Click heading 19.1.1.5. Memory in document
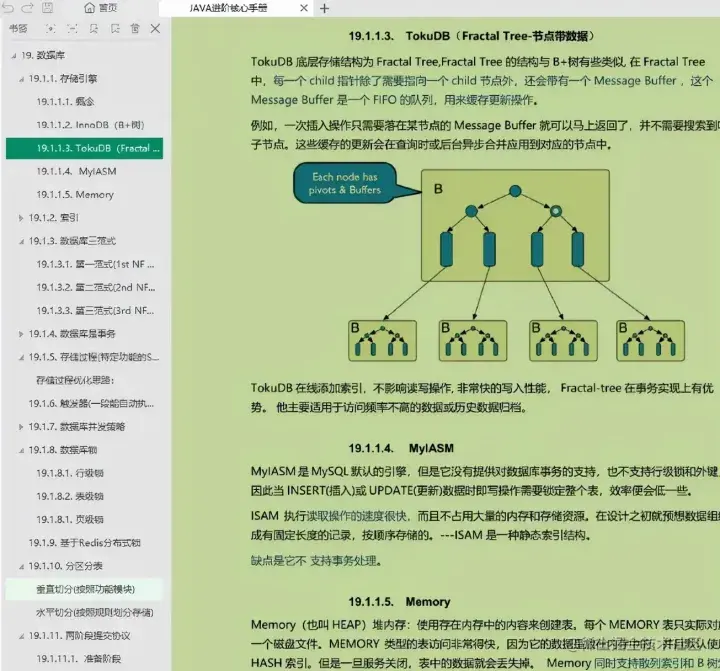This screenshot has height=671, width=720. pos(399,602)
